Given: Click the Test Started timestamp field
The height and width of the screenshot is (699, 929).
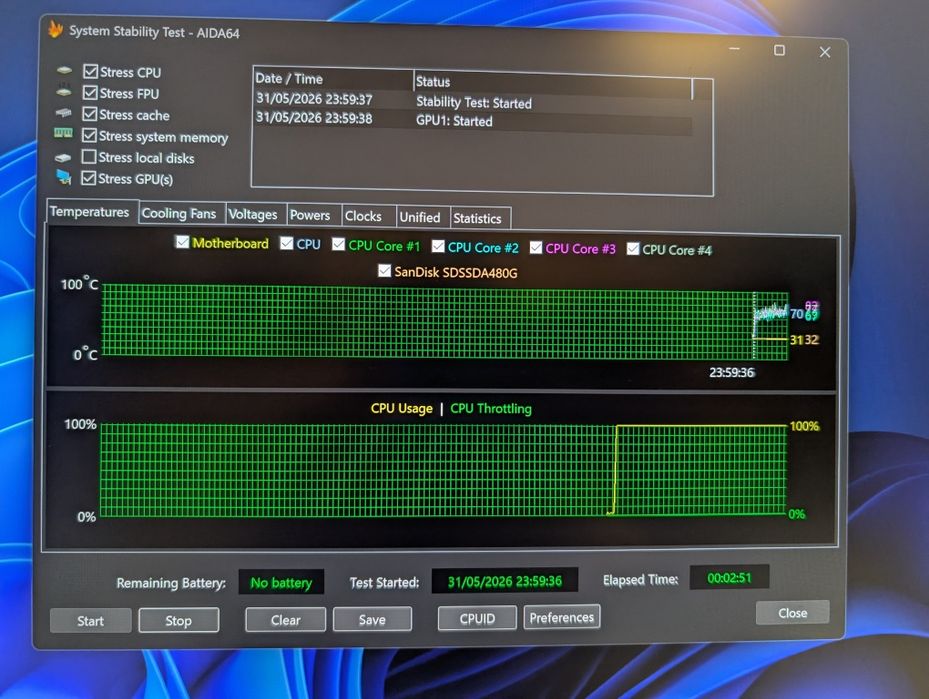Looking at the screenshot, I should (505, 581).
